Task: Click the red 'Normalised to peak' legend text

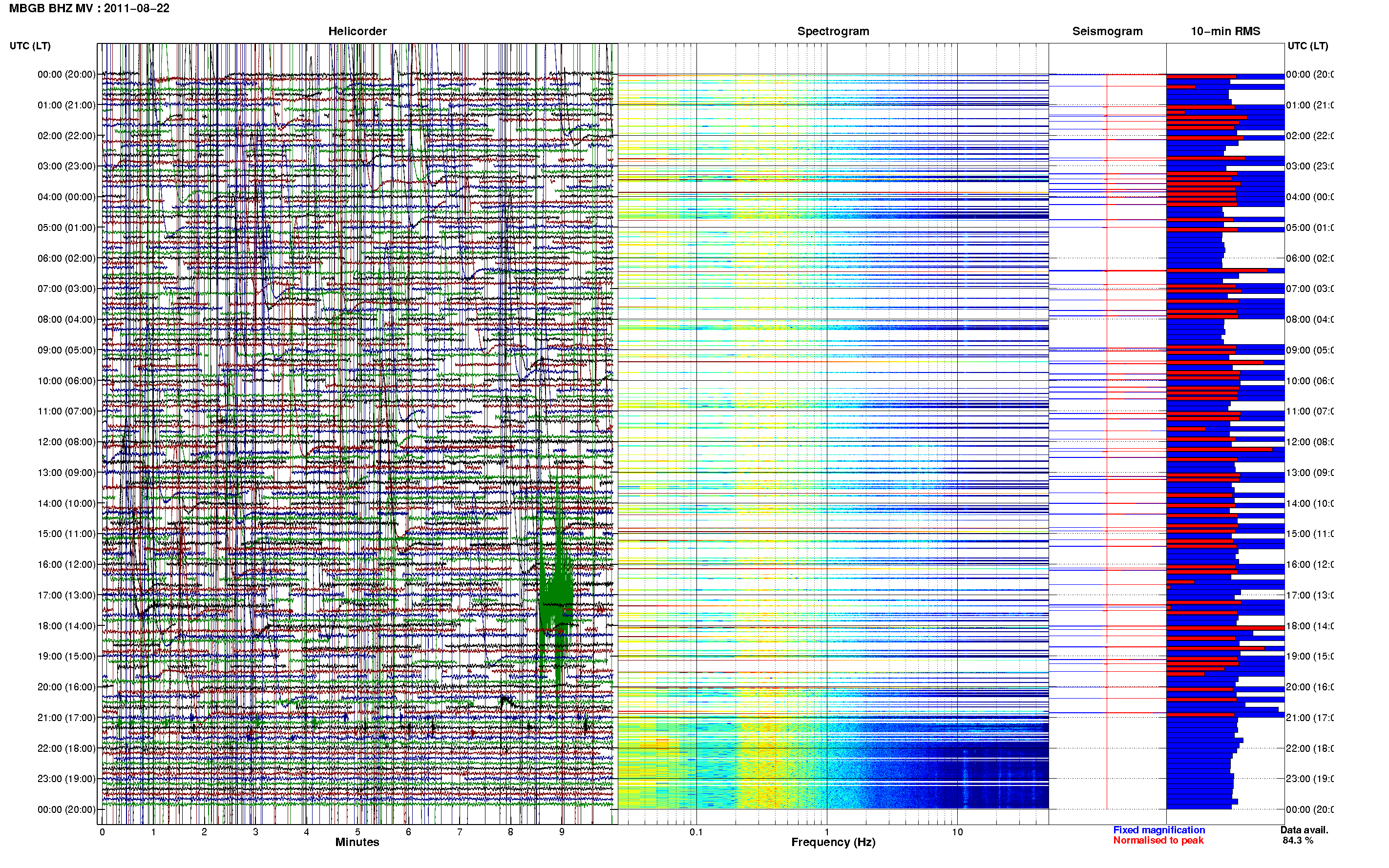Action: pyautogui.click(x=1158, y=841)
